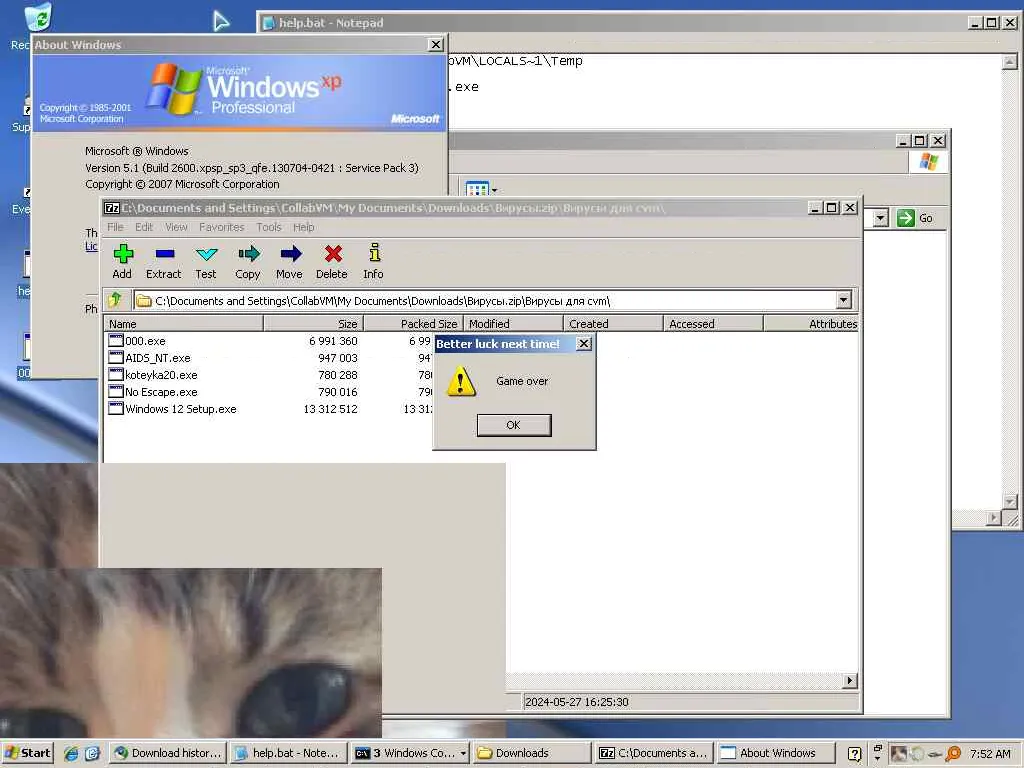Click OK in the Game over dialog

[514, 425]
